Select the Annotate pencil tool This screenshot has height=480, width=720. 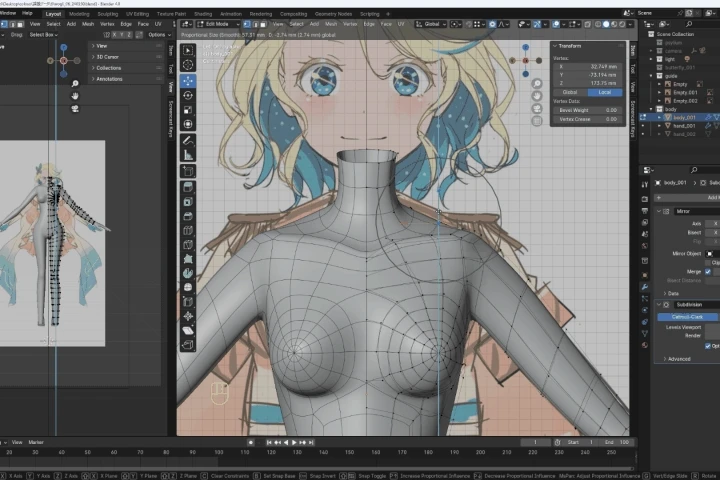[x=188, y=140]
